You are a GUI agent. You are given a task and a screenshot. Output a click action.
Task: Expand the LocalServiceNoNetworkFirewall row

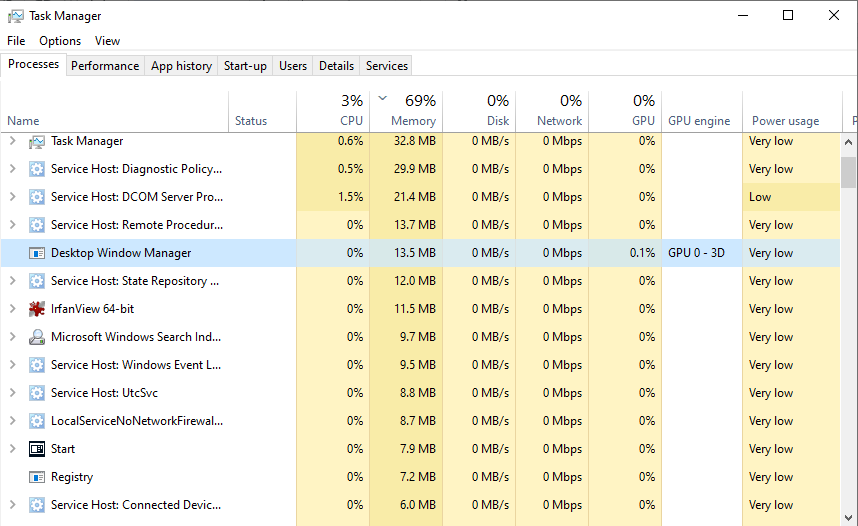tap(13, 420)
